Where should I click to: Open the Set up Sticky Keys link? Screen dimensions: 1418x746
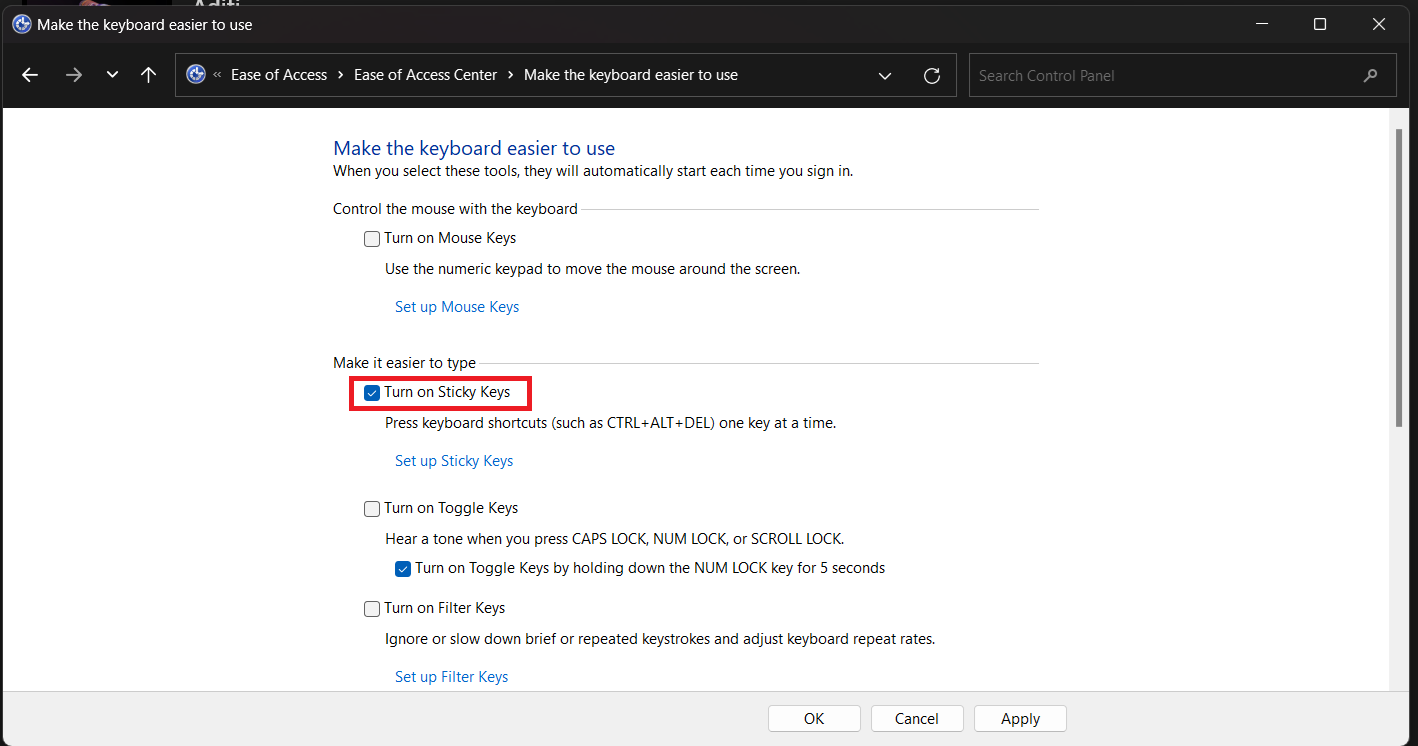pos(454,461)
